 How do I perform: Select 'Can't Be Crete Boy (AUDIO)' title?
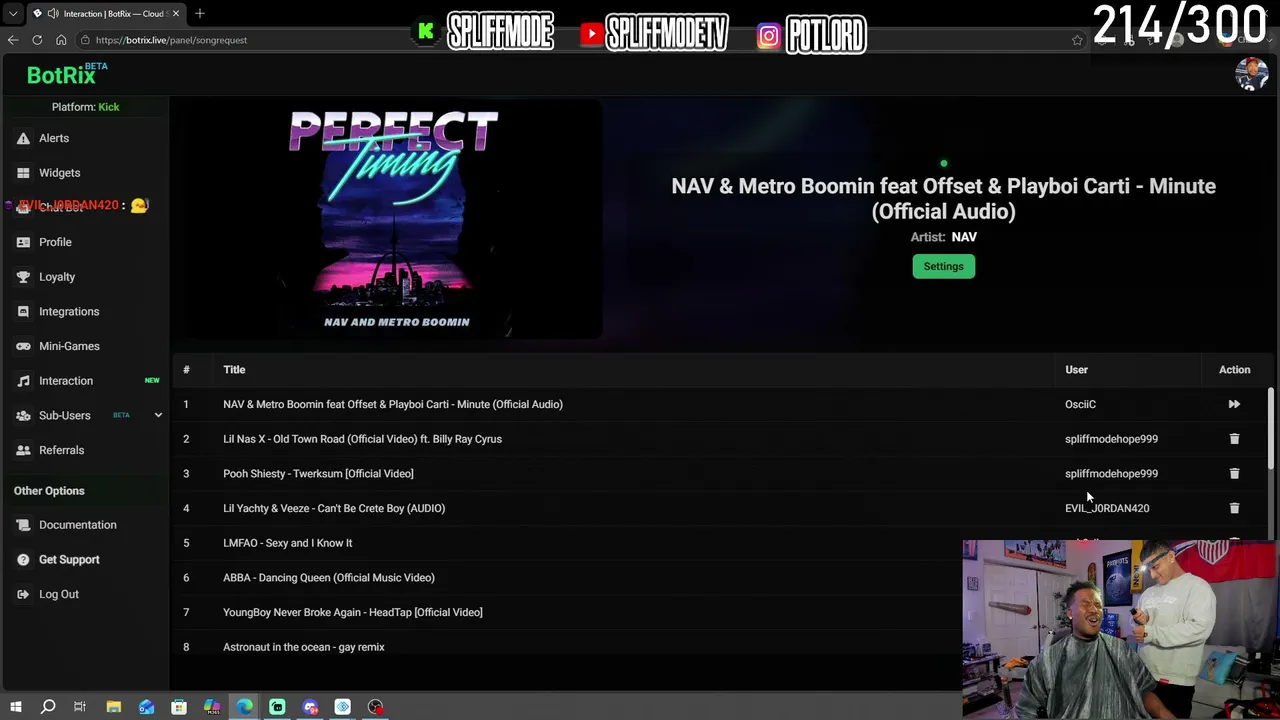[334, 508]
